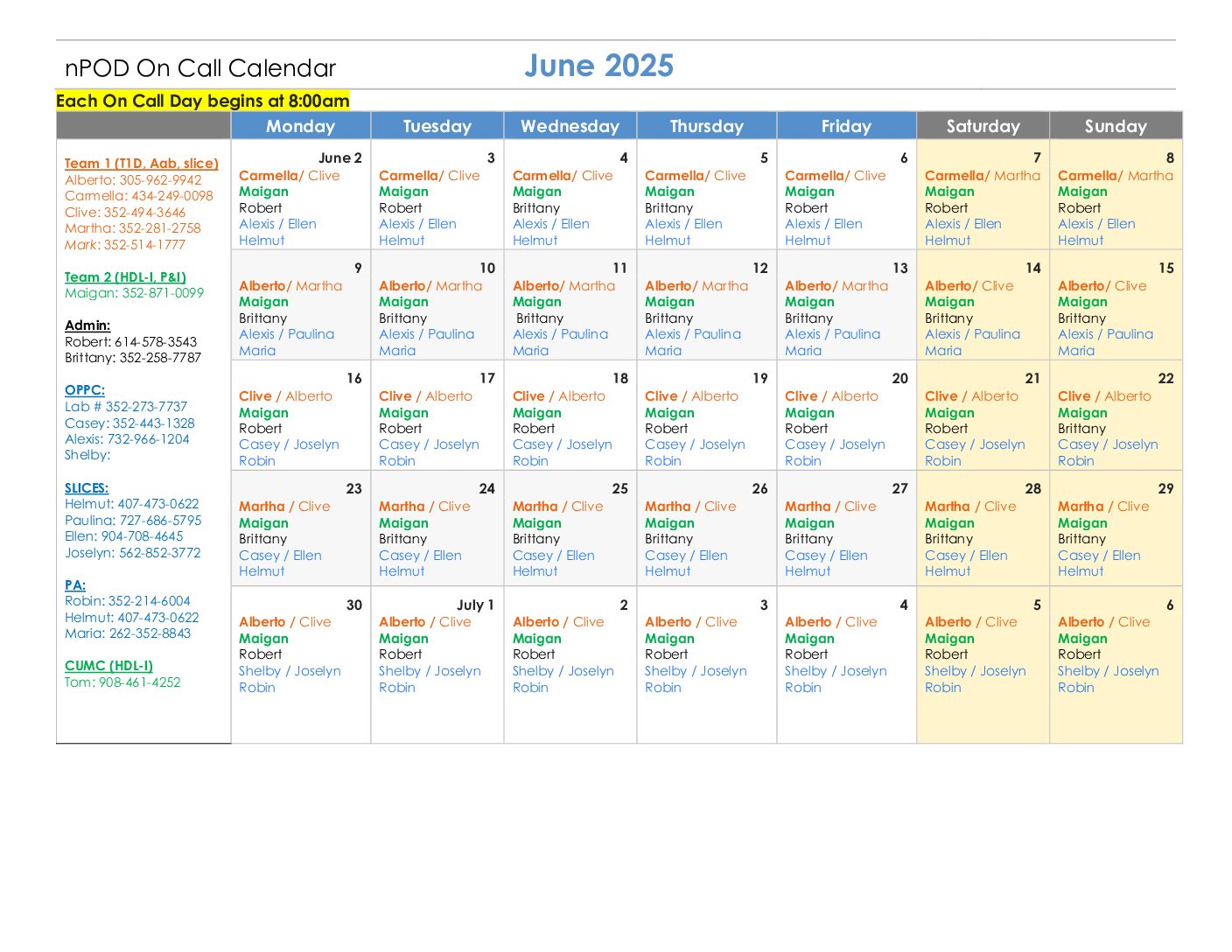The image size is (1232, 952).
Task: Select Robin: 352-214-6004 contact line
Action: [x=128, y=601]
